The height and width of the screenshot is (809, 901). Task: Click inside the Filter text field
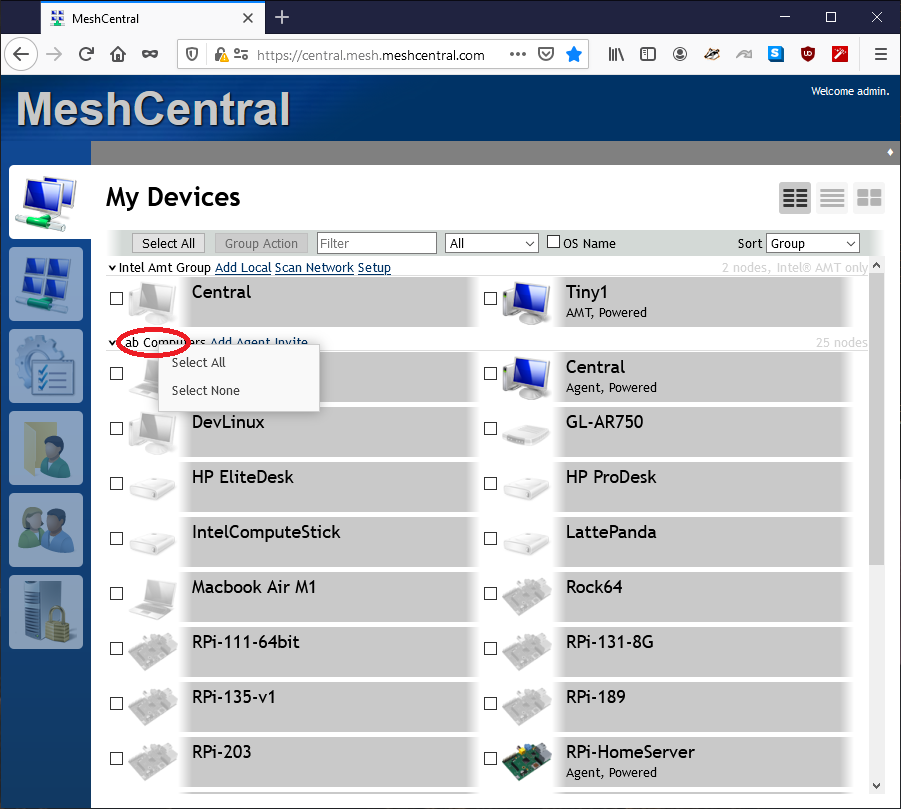click(376, 243)
